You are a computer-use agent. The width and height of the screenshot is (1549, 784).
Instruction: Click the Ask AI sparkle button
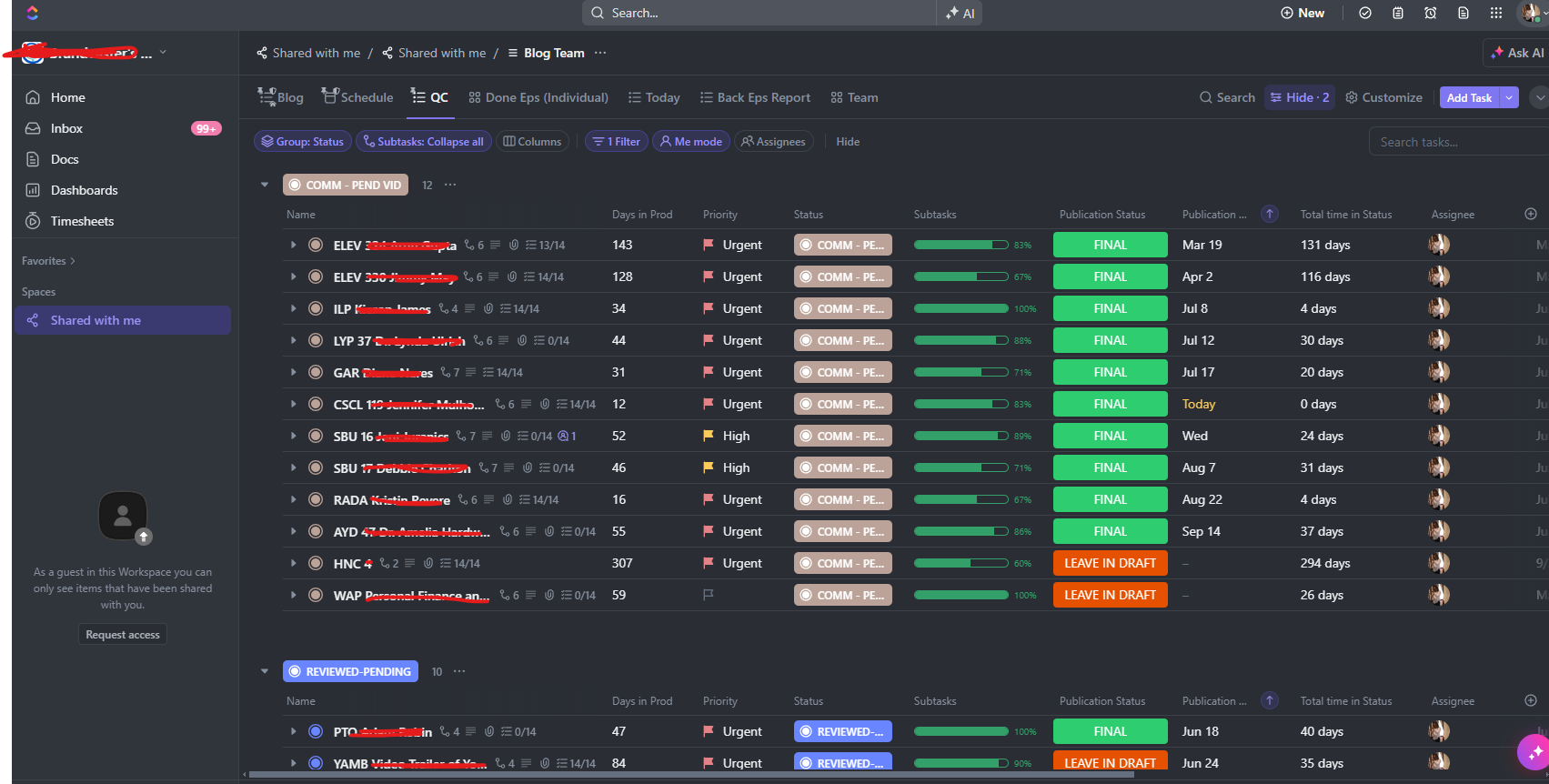coord(1517,53)
